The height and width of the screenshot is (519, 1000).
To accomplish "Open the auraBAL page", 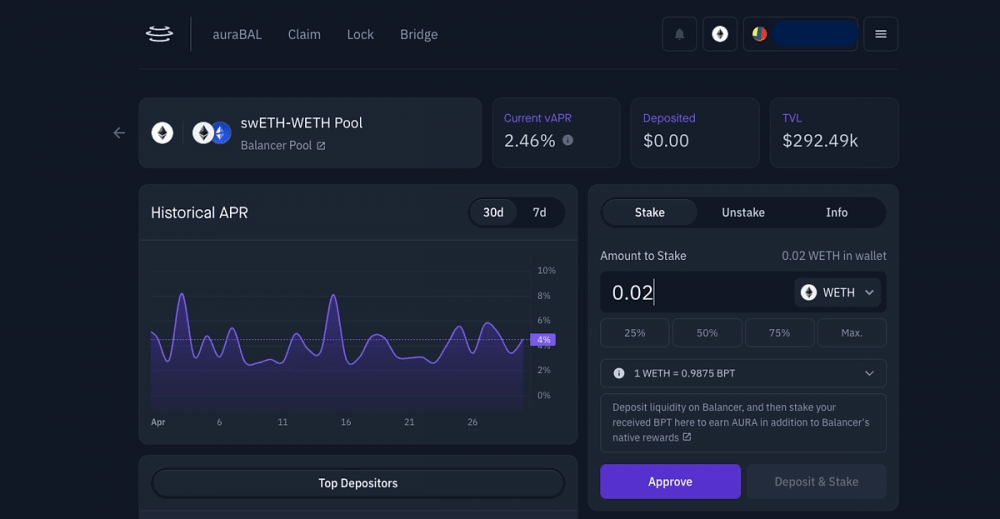I will (x=237, y=34).
